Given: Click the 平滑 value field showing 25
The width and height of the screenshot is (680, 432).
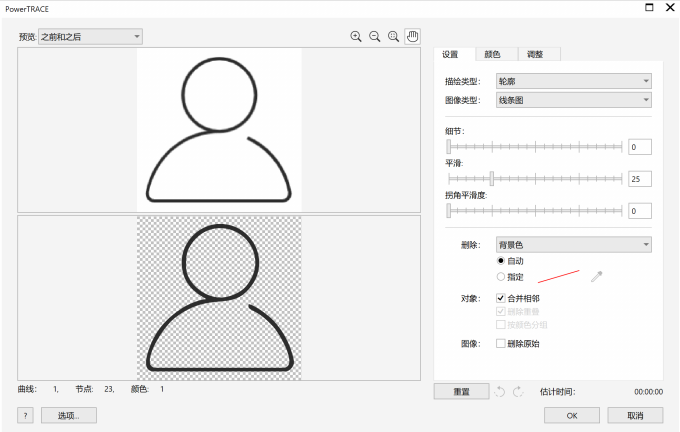Looking at the screenshot, I should click(x=640, y=179).
